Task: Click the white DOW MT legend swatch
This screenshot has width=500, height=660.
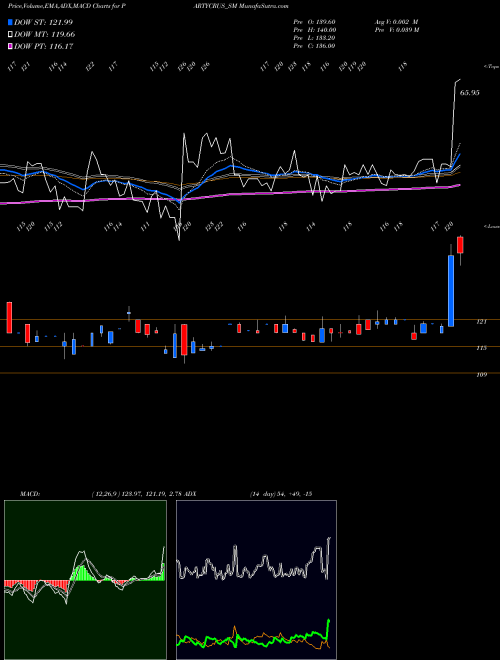Action: click(11, 35)
